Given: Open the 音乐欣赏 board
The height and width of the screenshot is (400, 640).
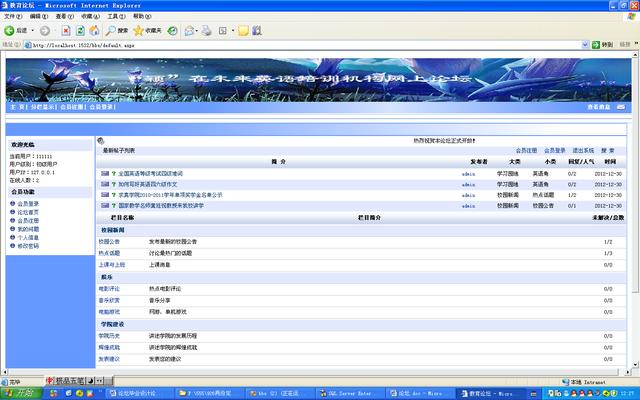Looking at the screenshot, I should 109,300.
